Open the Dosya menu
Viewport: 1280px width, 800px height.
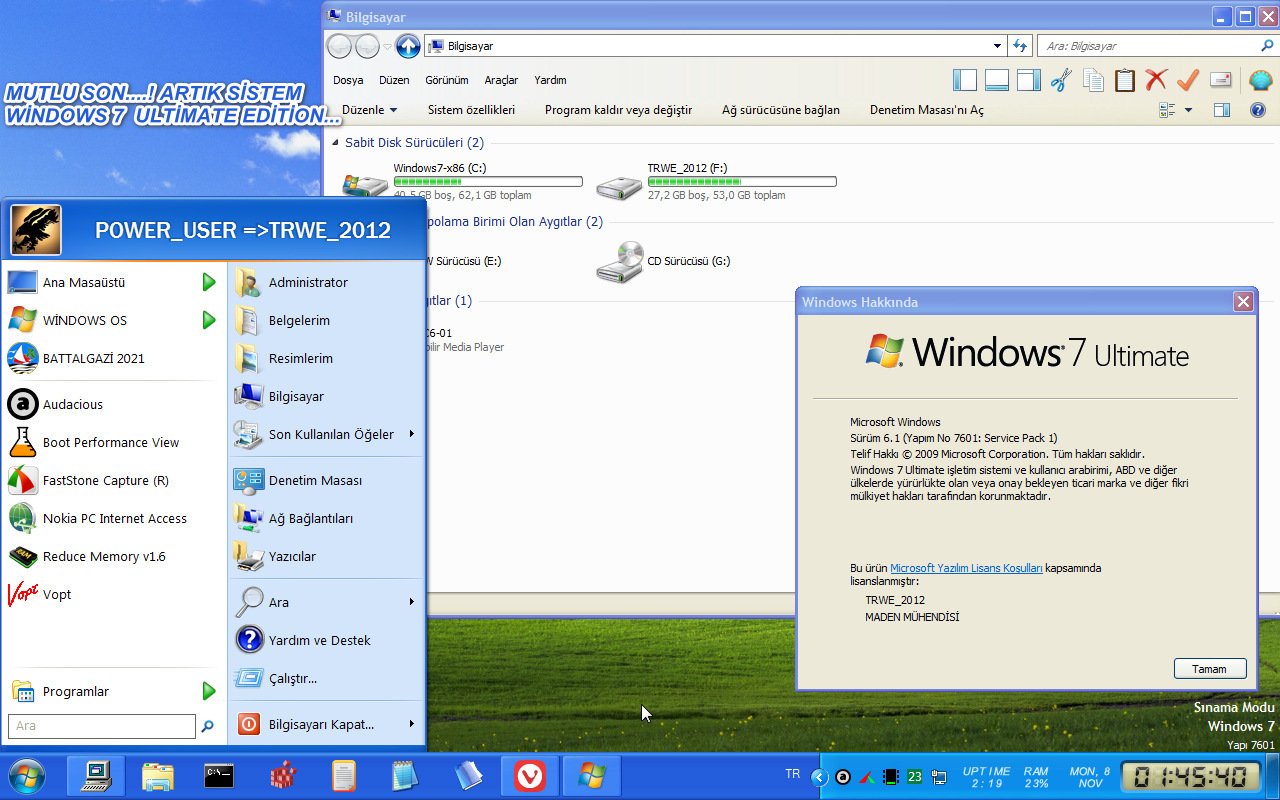tap(348, 80)
